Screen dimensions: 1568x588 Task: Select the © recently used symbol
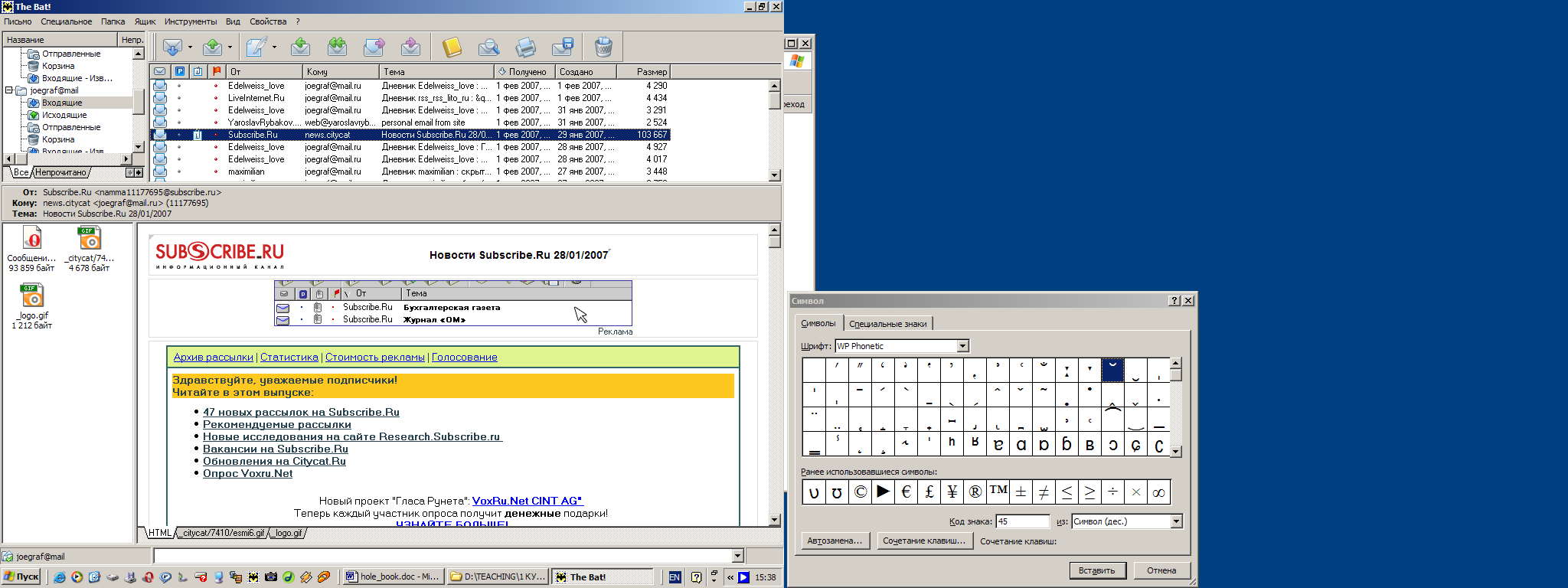pyautogui.click(x=860, y=492)
